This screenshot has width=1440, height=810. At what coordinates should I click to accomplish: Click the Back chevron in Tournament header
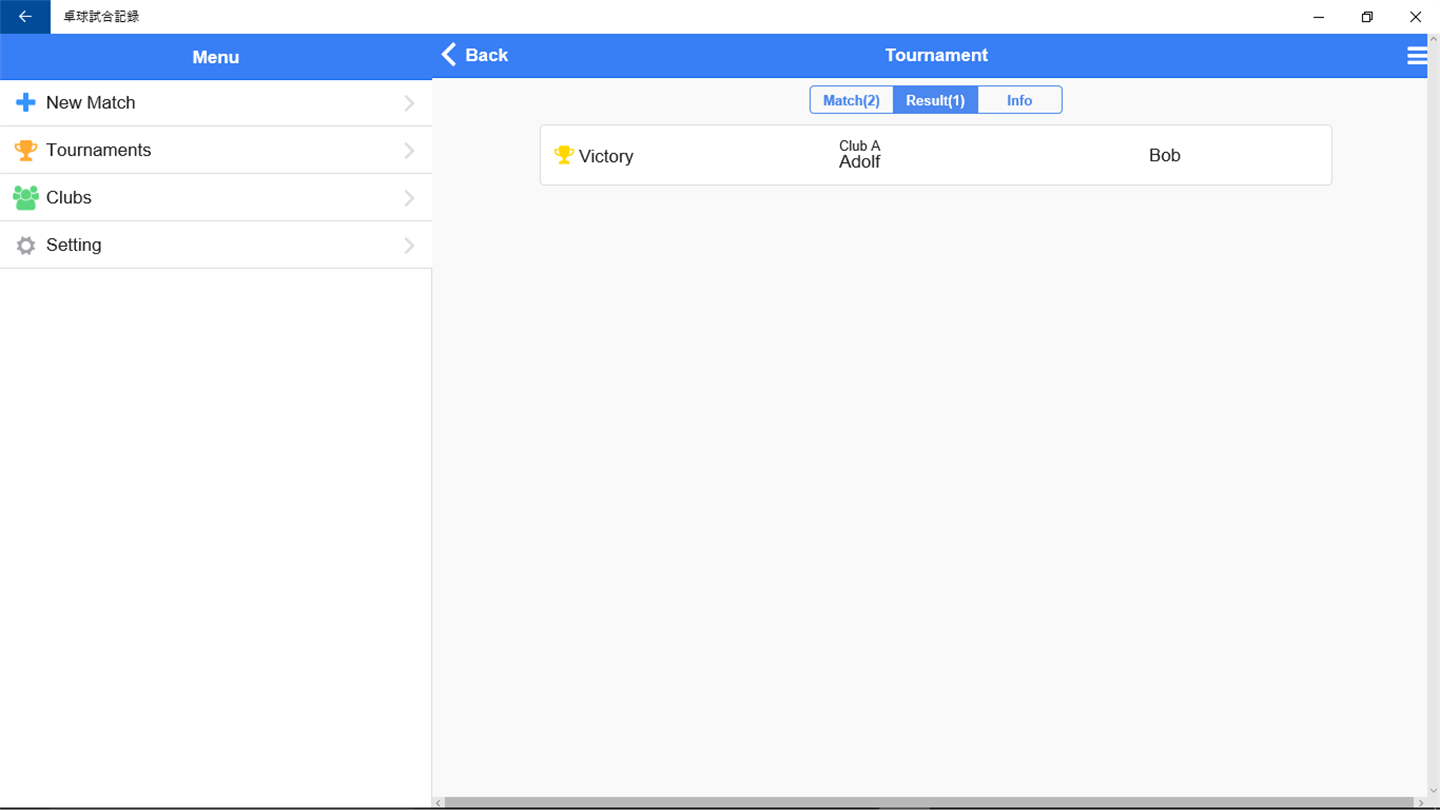[x=449, y=55]
